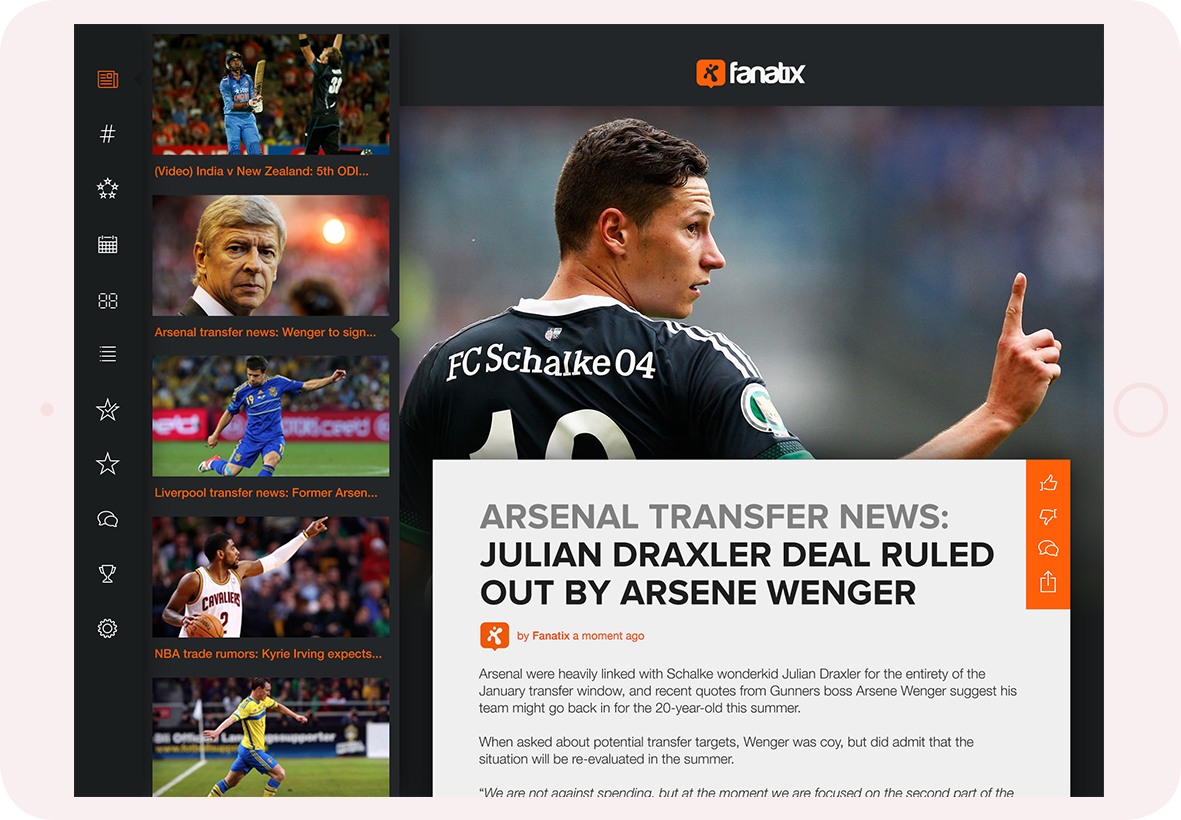Like the article with thumbs up
The width and height of the screenshot is (1181, 820).
(1048, 483)
